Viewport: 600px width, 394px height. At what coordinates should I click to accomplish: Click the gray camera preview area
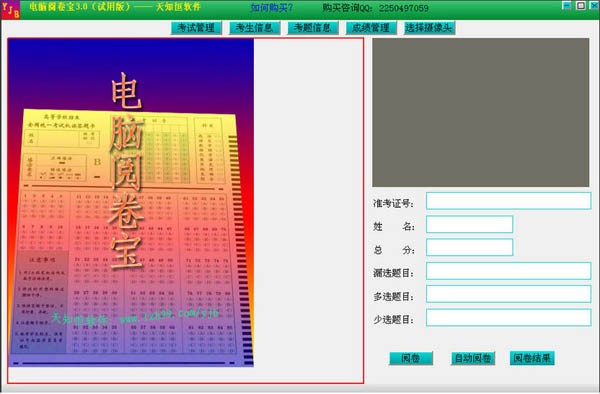coord(481,112)
